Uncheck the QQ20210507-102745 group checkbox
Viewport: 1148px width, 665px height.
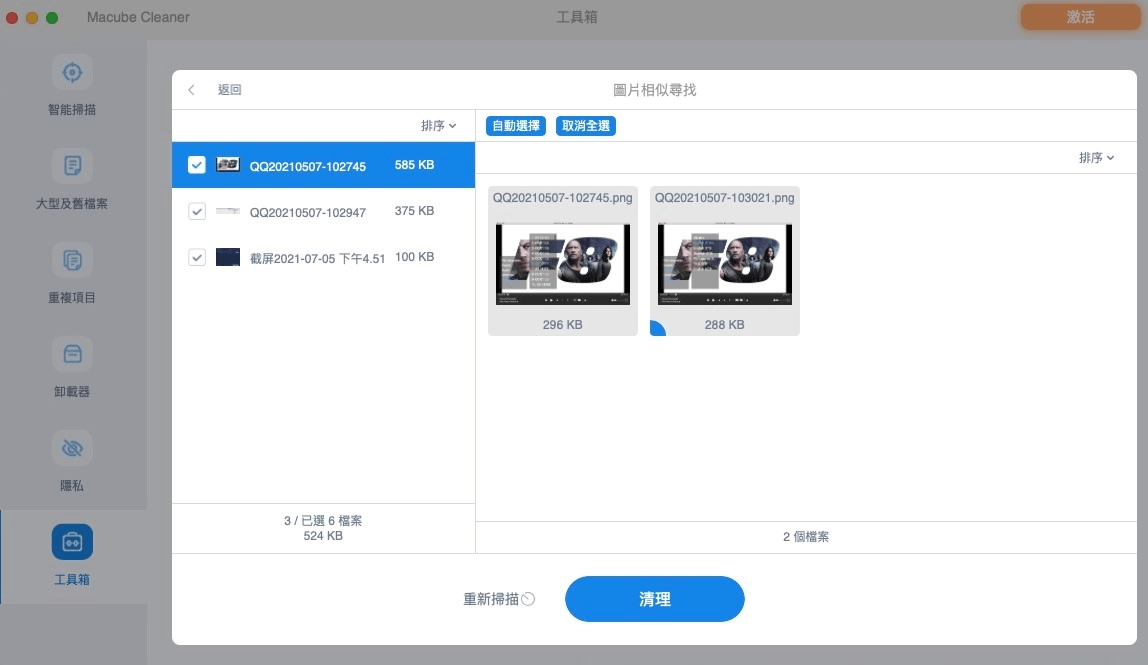click(x=196, y=165)
